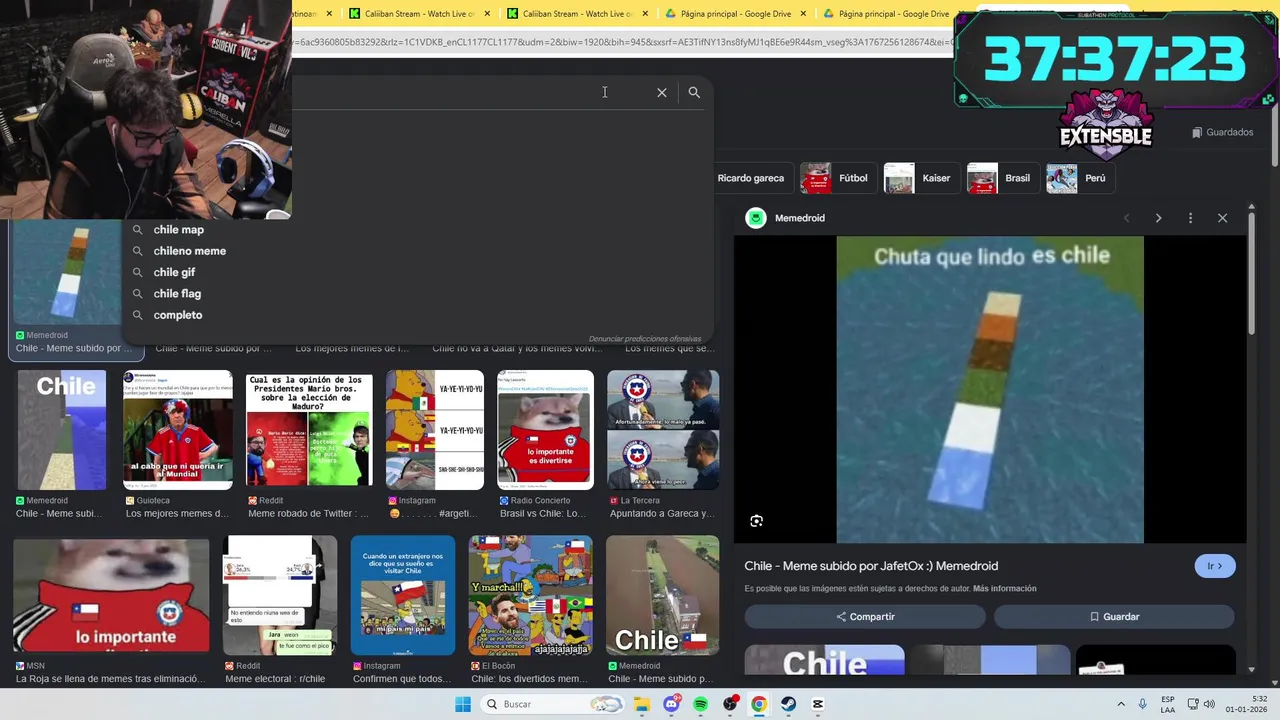Screen dimensions: 1280x720
Task: Open Radio Concierto doge meme thumbnail
Action: click(545, 430)
